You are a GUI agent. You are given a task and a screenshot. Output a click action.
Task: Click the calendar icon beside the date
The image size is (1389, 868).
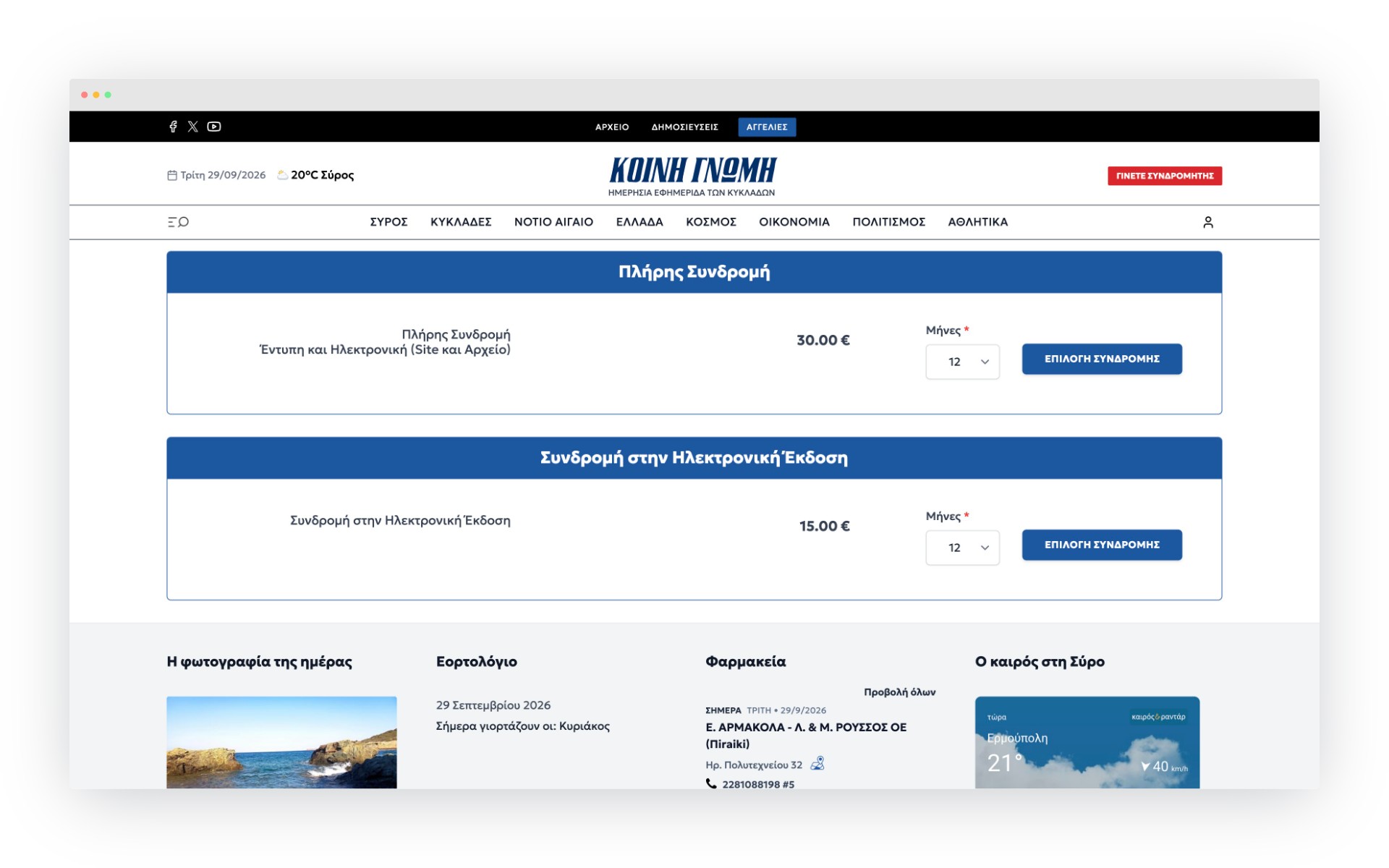[x=172, y=175]
